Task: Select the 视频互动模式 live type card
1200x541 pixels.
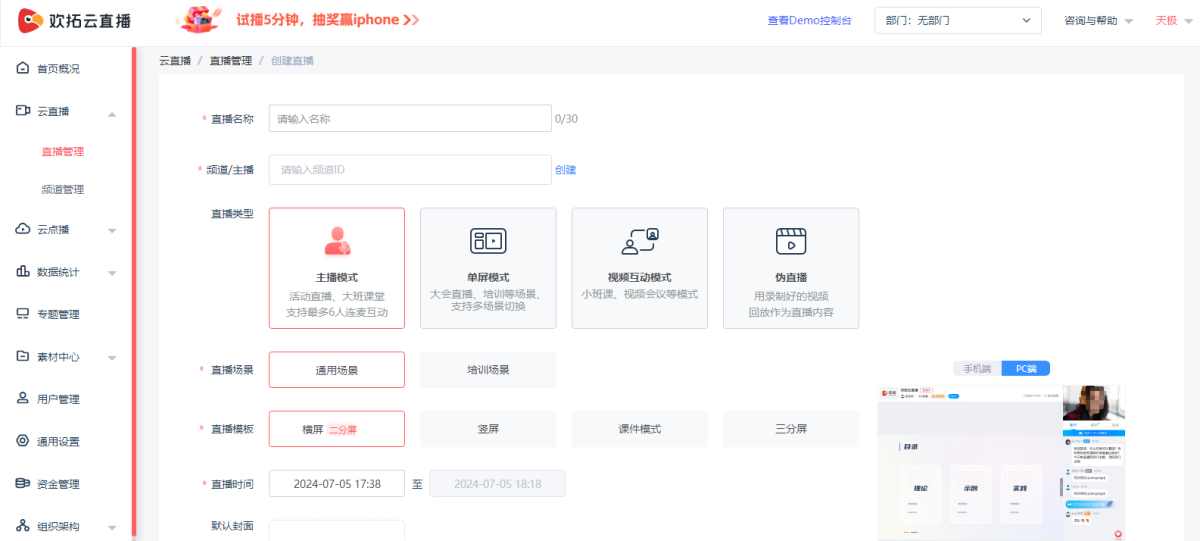Action: pyautogui.click(x=639, y=268)
